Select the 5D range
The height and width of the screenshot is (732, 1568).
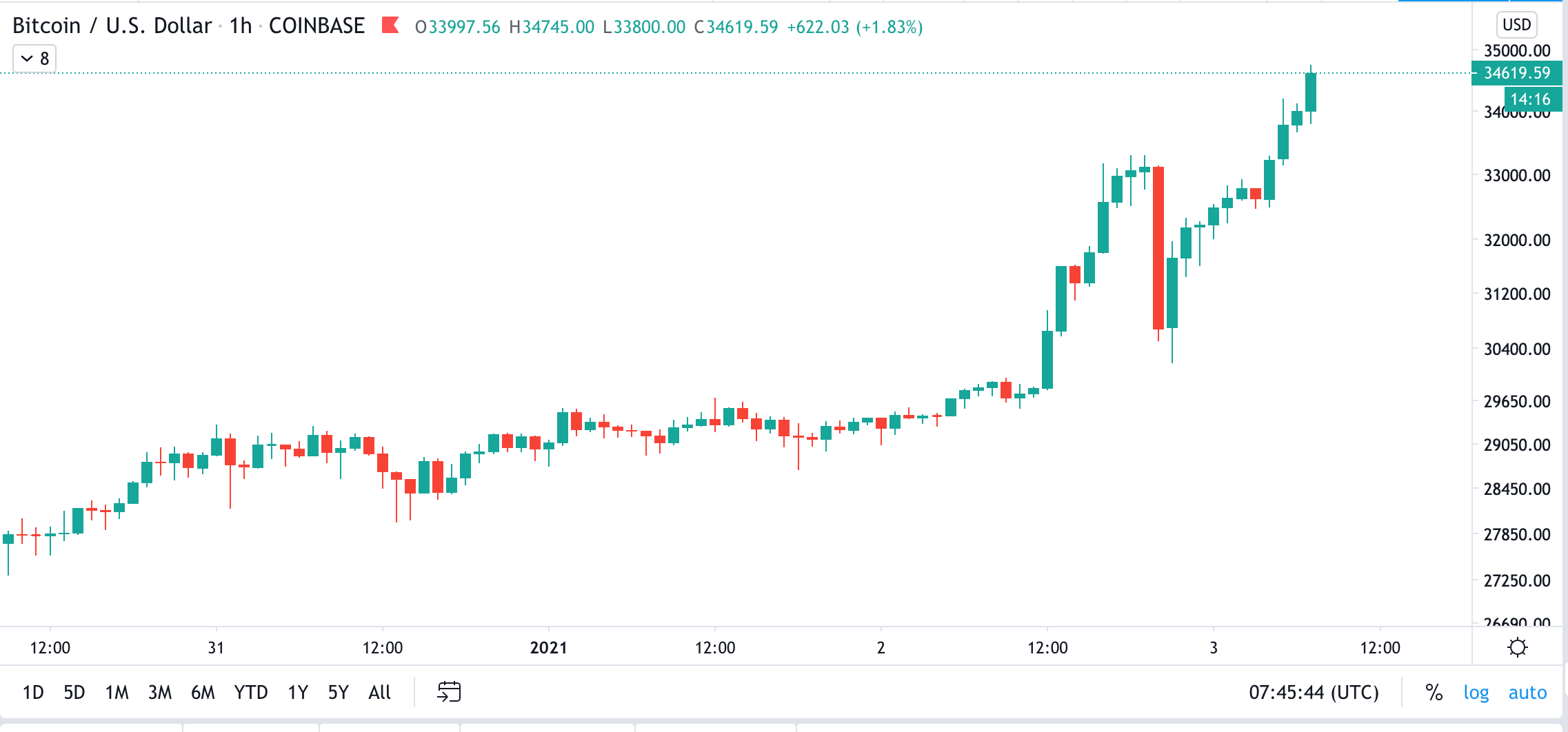coord(74,692)
